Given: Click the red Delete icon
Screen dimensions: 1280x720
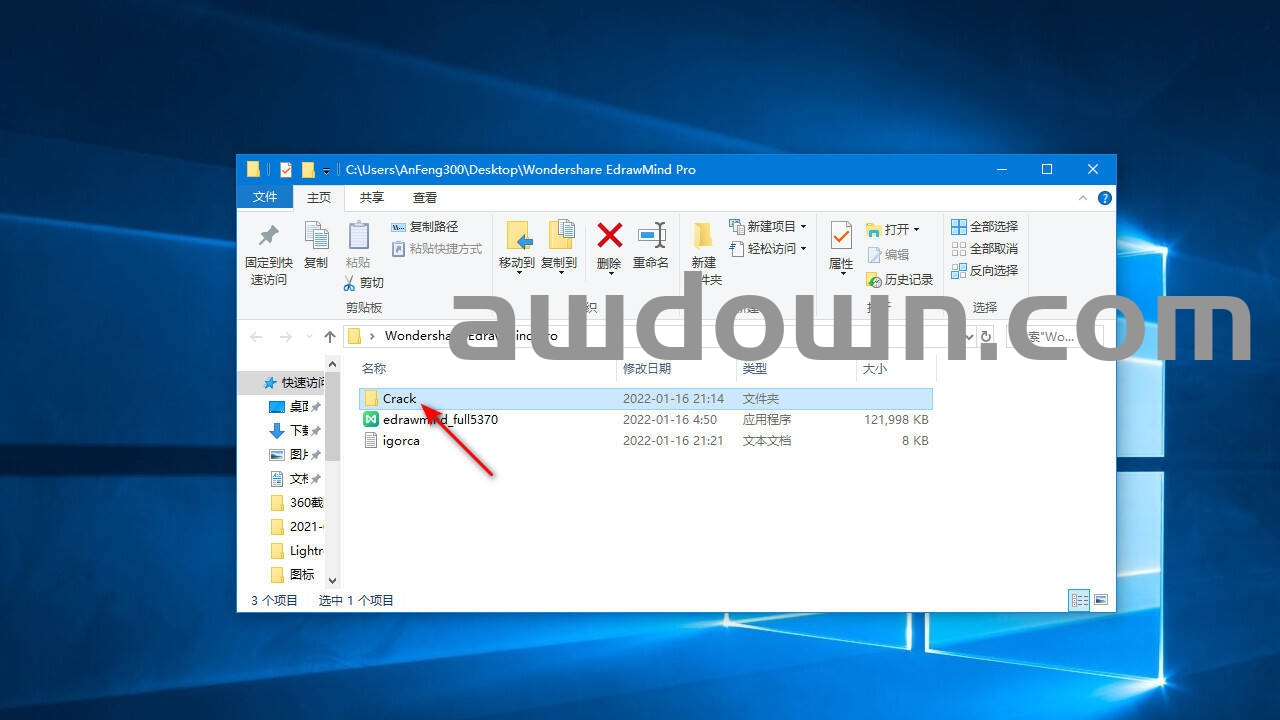Looking at the screenshot, I should 609,237.
